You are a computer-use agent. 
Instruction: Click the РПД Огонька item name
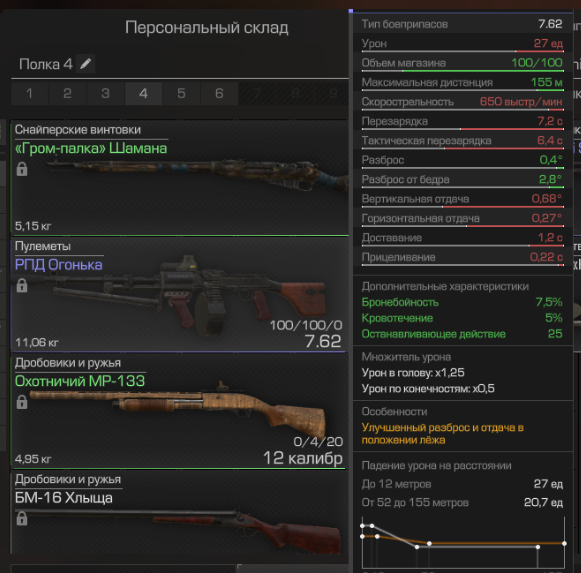pyautogui.click(x=59, y=265)
